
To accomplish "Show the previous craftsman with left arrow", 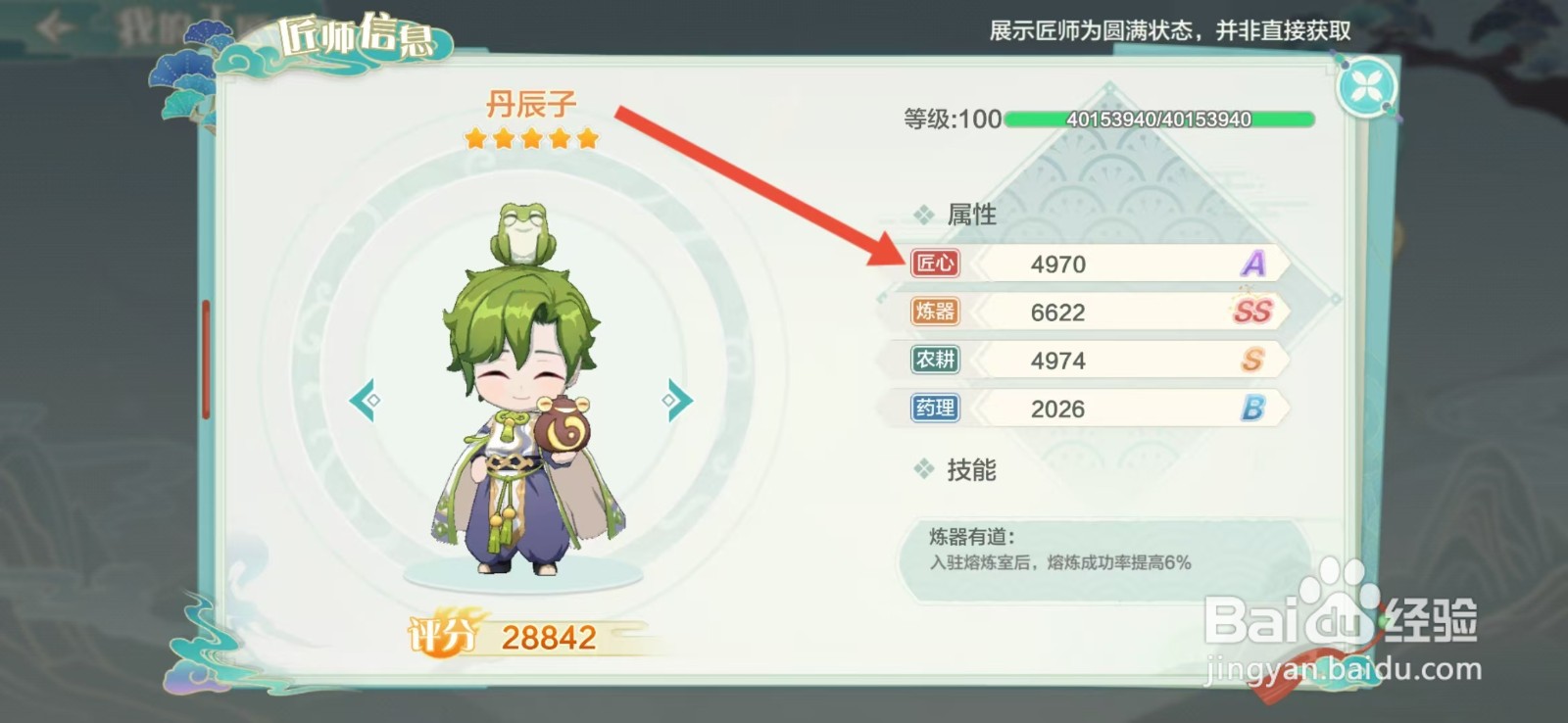I will pos(366,400).
